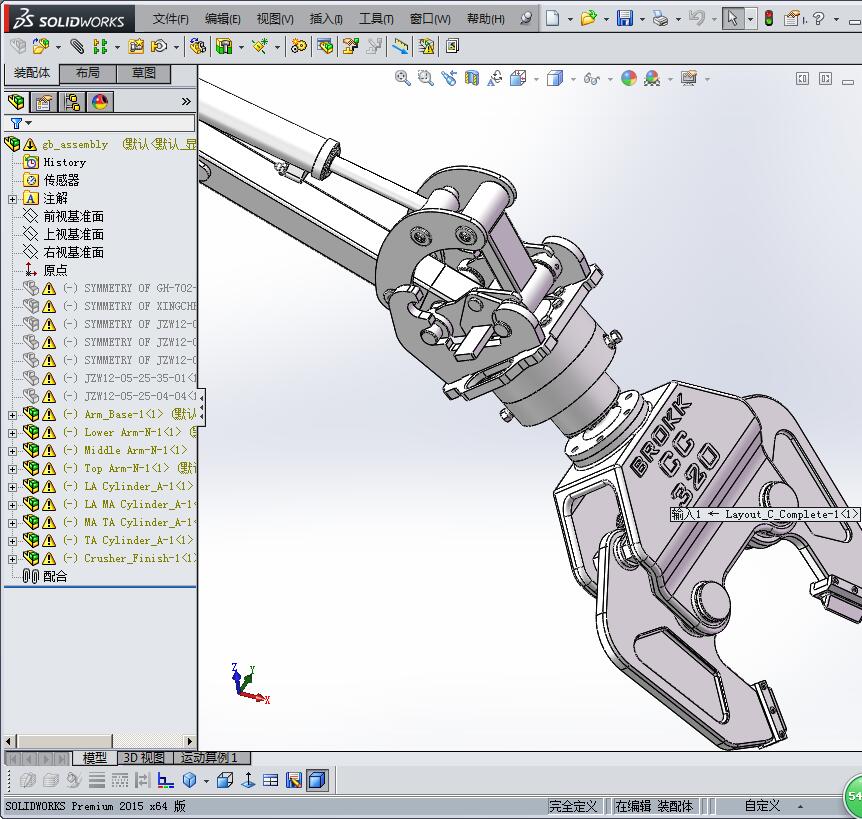Screen dimensions: 862x819
Task: Open the DisplayManager color wheel tab
Action: (100, 102)
